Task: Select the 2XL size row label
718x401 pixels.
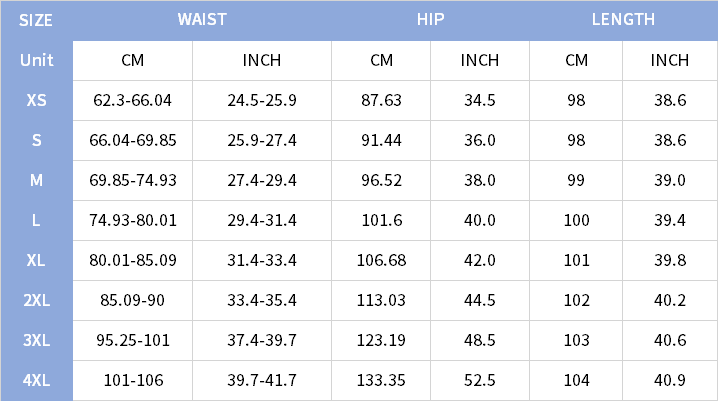Action: (x=36, y=300)
